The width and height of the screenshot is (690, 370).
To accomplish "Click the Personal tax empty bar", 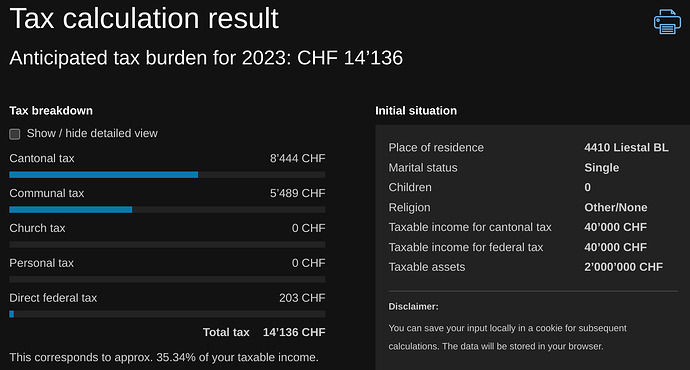I will [x=167, y=279].
